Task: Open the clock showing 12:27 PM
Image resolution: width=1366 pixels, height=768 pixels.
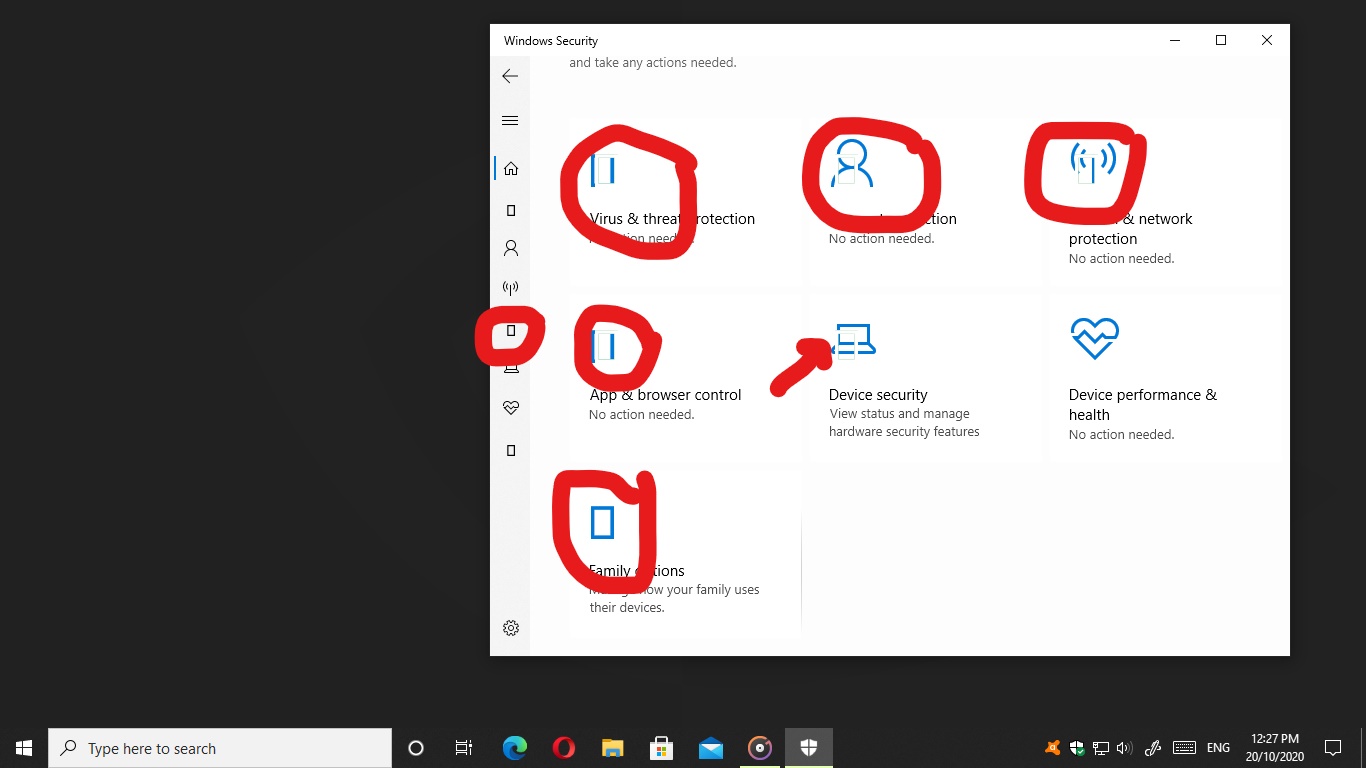Action: (x=1275, y=748)
